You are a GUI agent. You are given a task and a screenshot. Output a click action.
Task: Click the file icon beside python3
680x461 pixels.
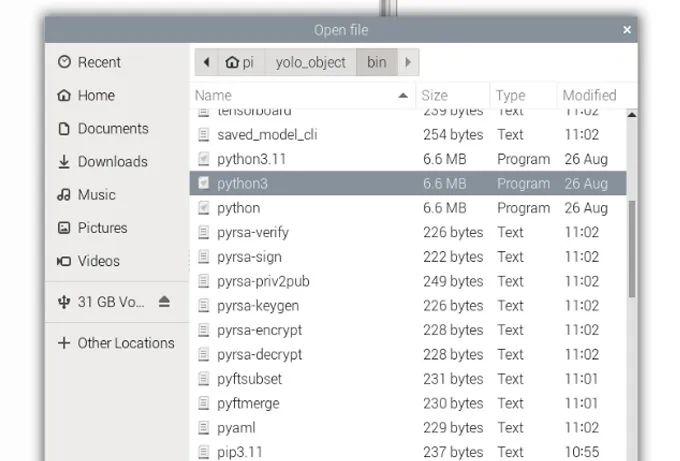point(203,183)
